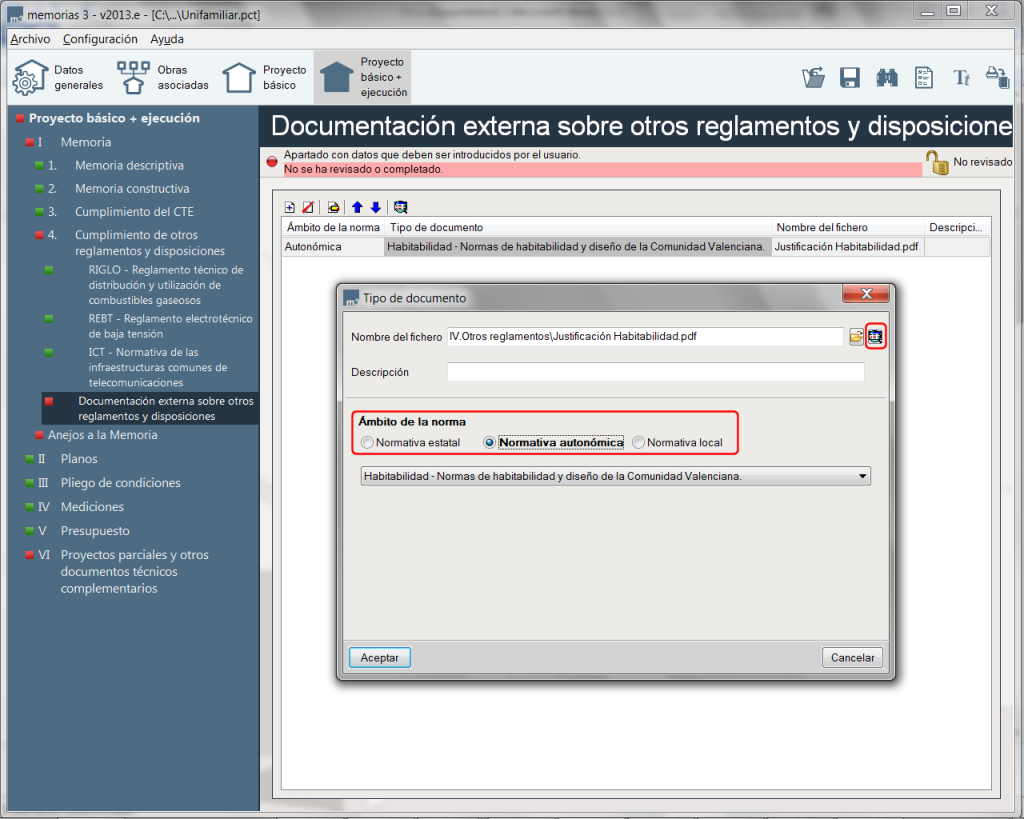Close the Tipo de documento dialog

click(x=866, y=294)
